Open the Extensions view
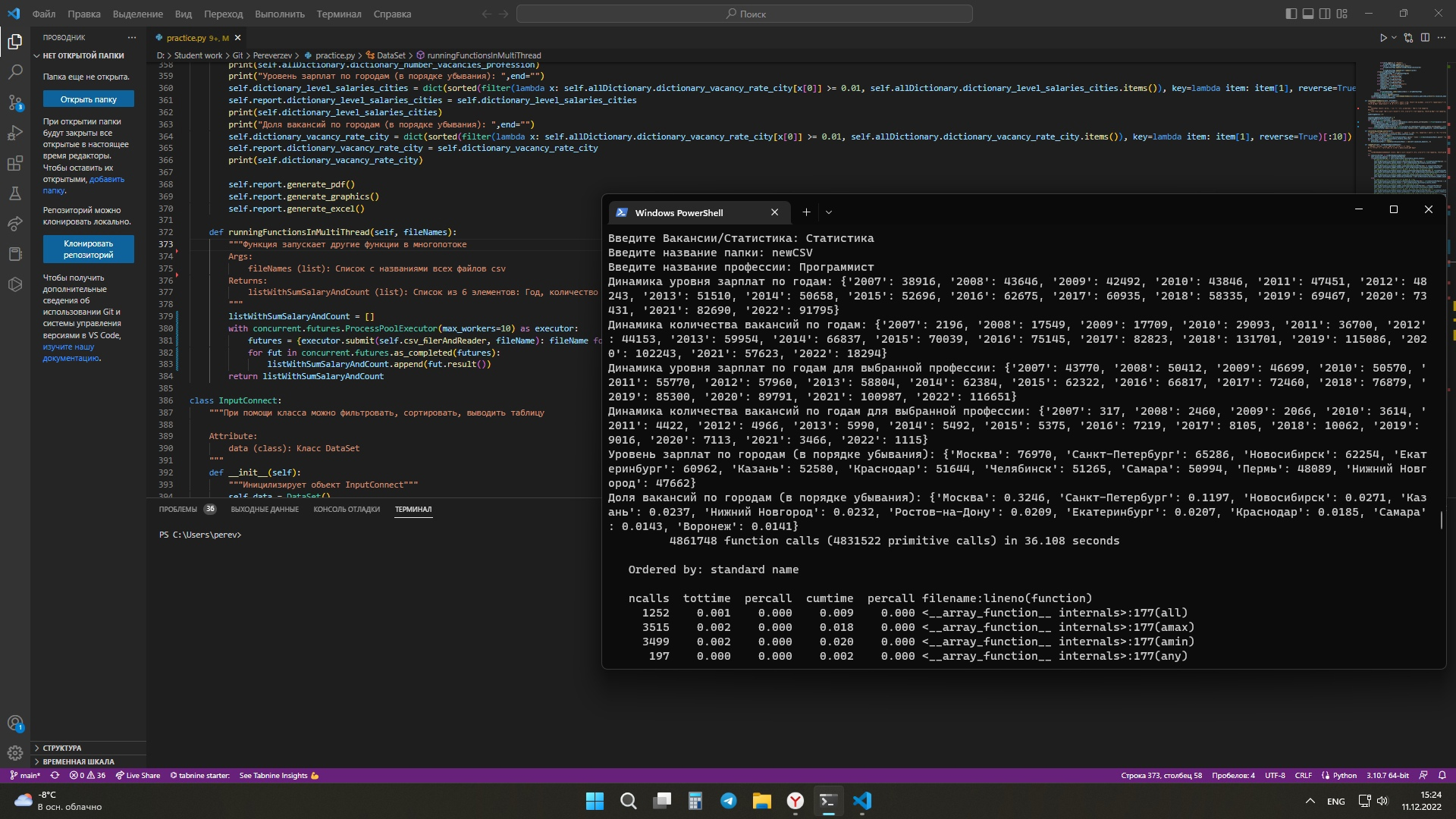Viewport: 1456px width, 819px height. (x=15, y=163)
